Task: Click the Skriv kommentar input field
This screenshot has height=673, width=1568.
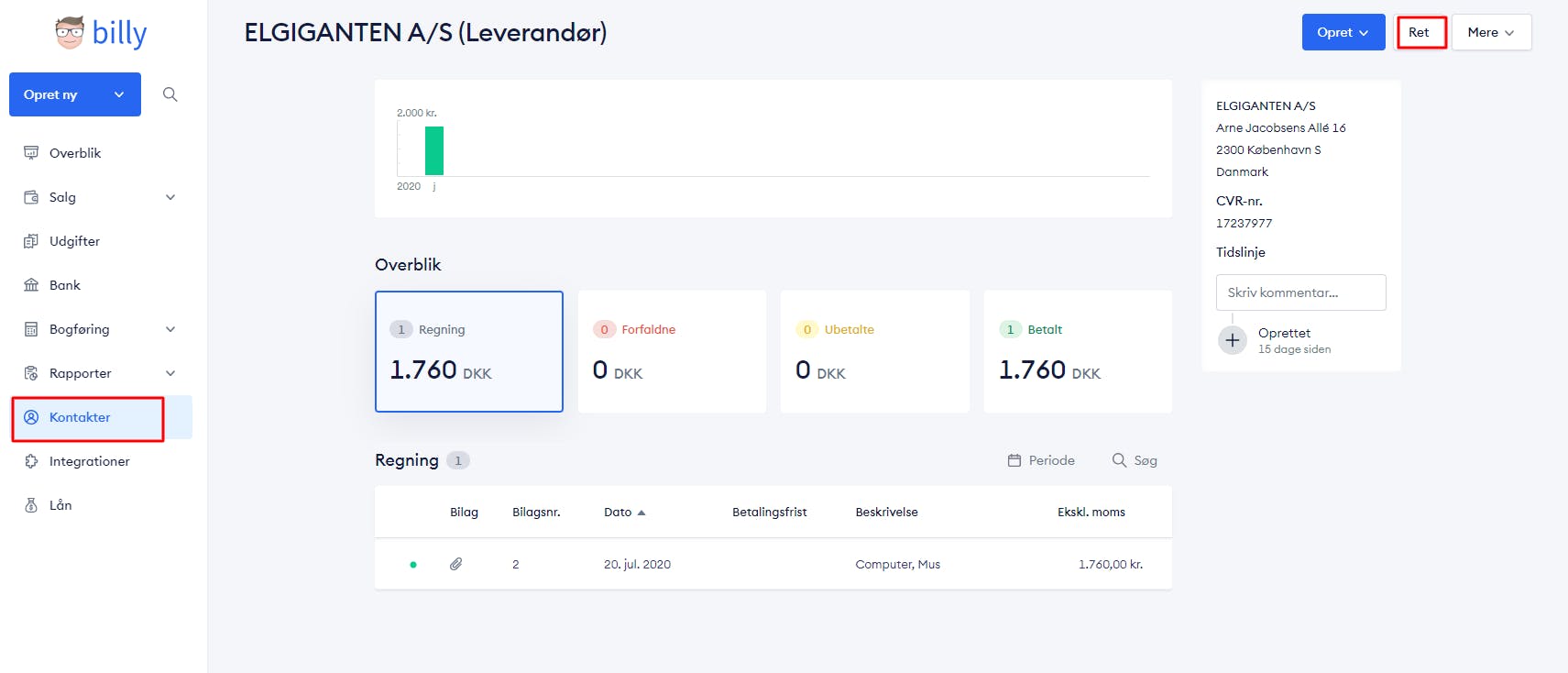Action: click(1300, 292)
